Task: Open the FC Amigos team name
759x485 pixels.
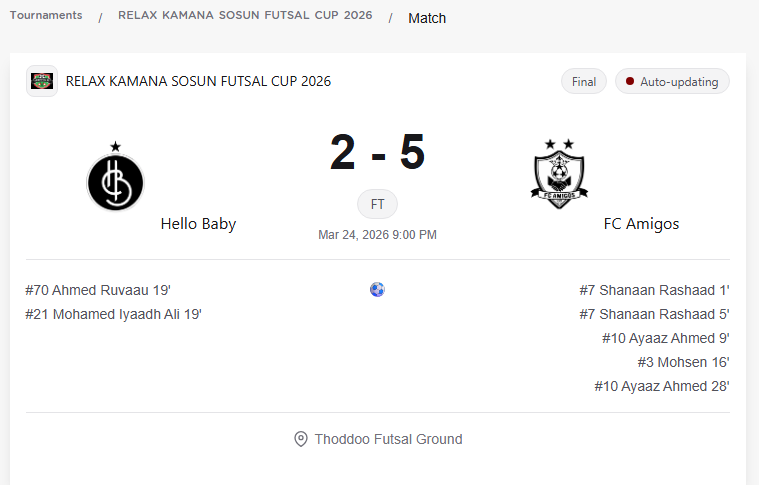Action: point(641,224)
